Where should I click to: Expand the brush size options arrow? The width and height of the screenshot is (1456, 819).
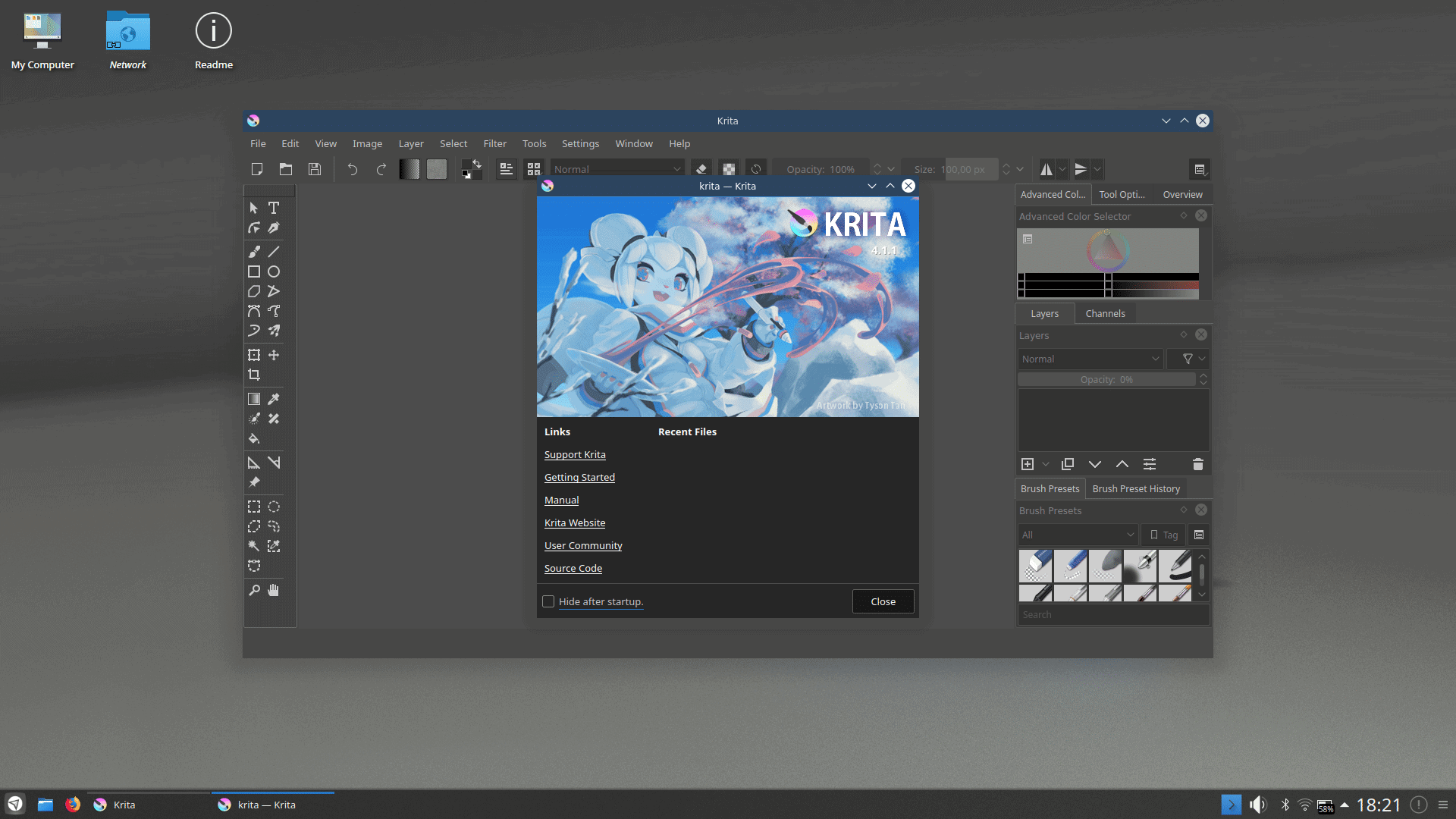pos(1020,169)
